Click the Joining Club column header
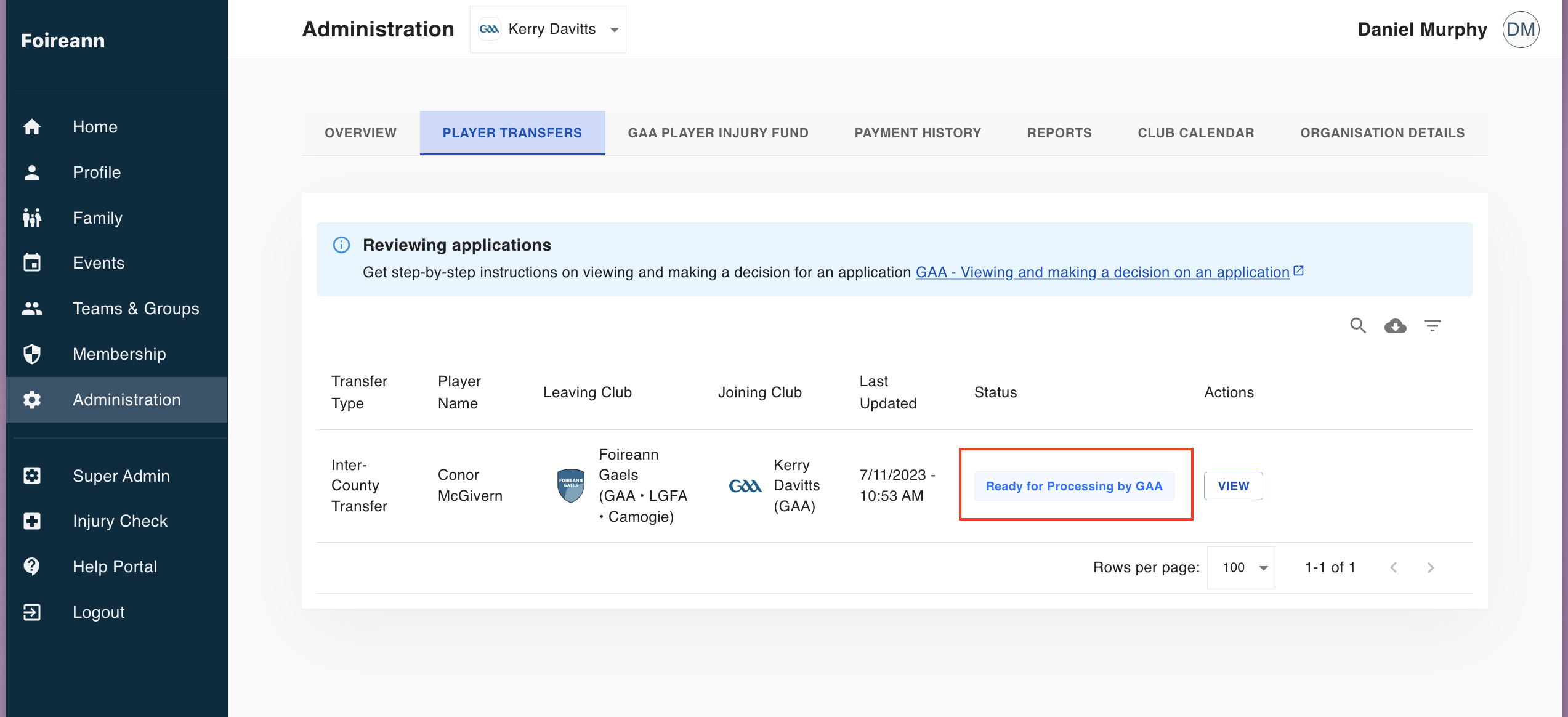 (x=759, y=392)
